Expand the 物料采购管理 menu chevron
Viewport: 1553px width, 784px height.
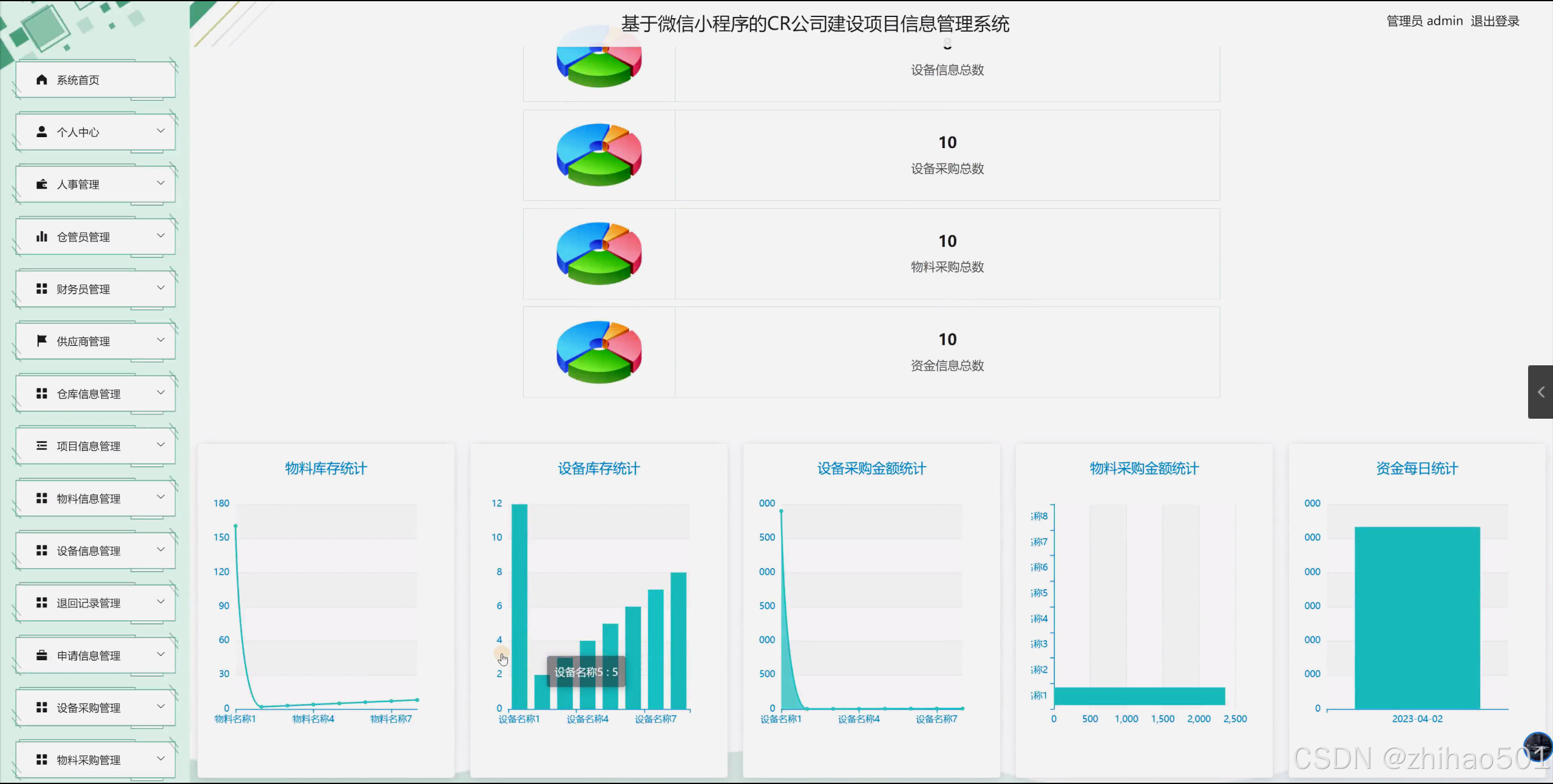point(161,759)
